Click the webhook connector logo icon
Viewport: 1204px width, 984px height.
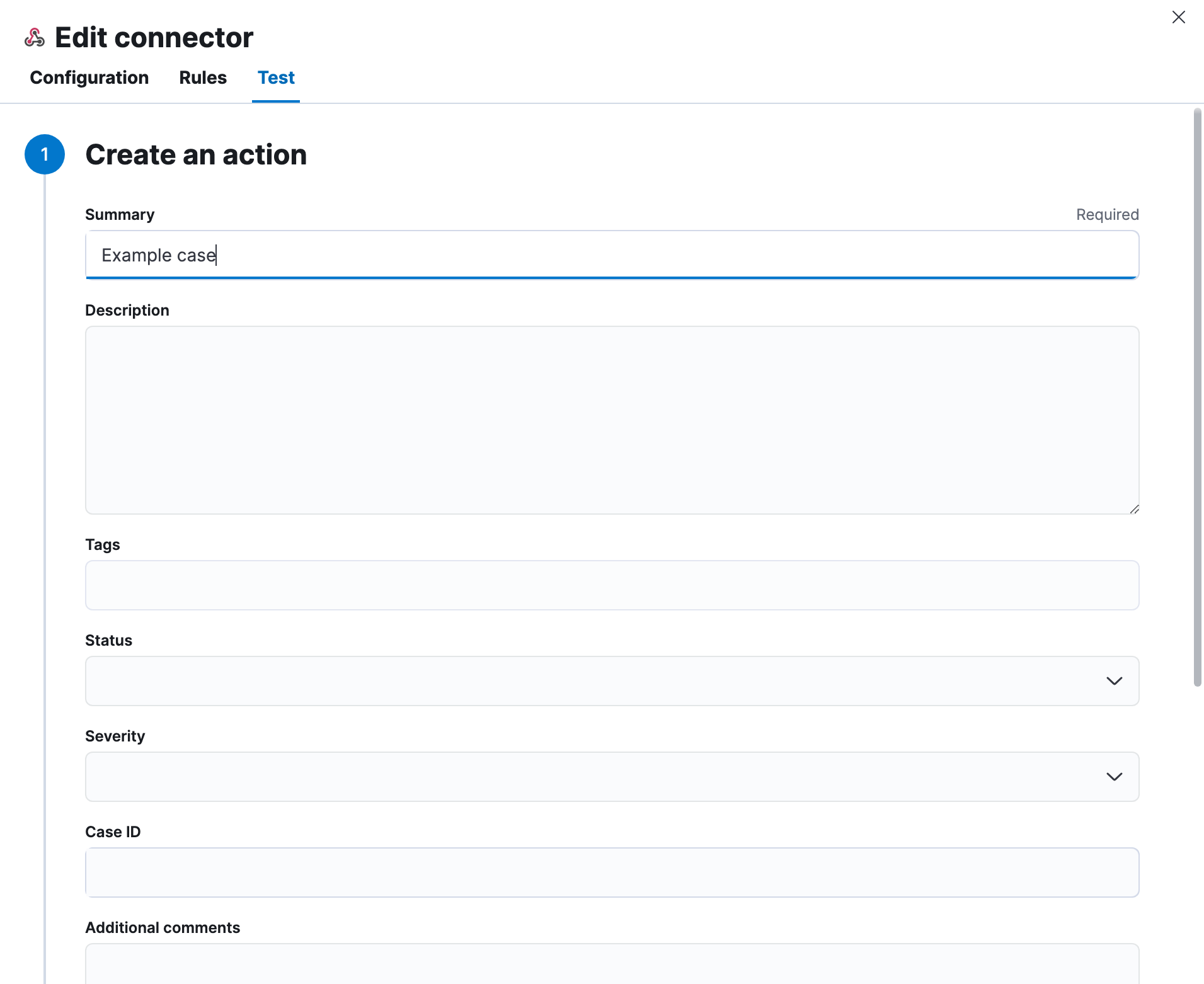(x=34, y=37)
